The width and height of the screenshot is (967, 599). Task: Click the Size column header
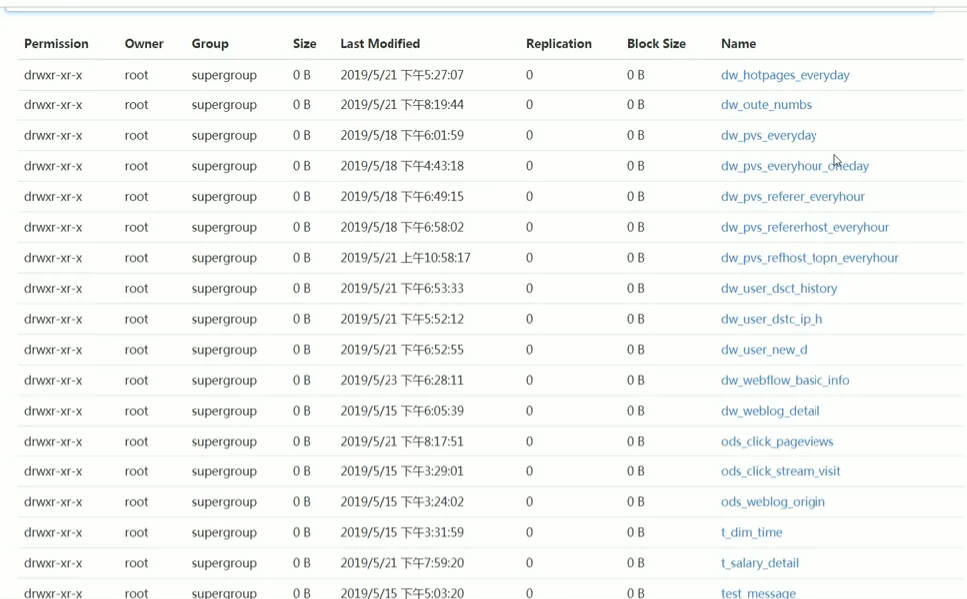pos(305,44)
